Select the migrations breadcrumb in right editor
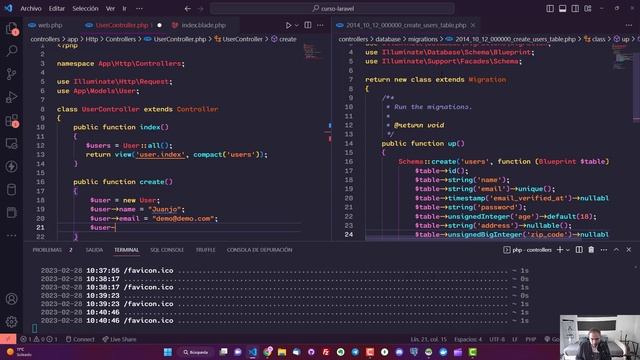This screenshot has width=640, height=360. coord(422,39)
